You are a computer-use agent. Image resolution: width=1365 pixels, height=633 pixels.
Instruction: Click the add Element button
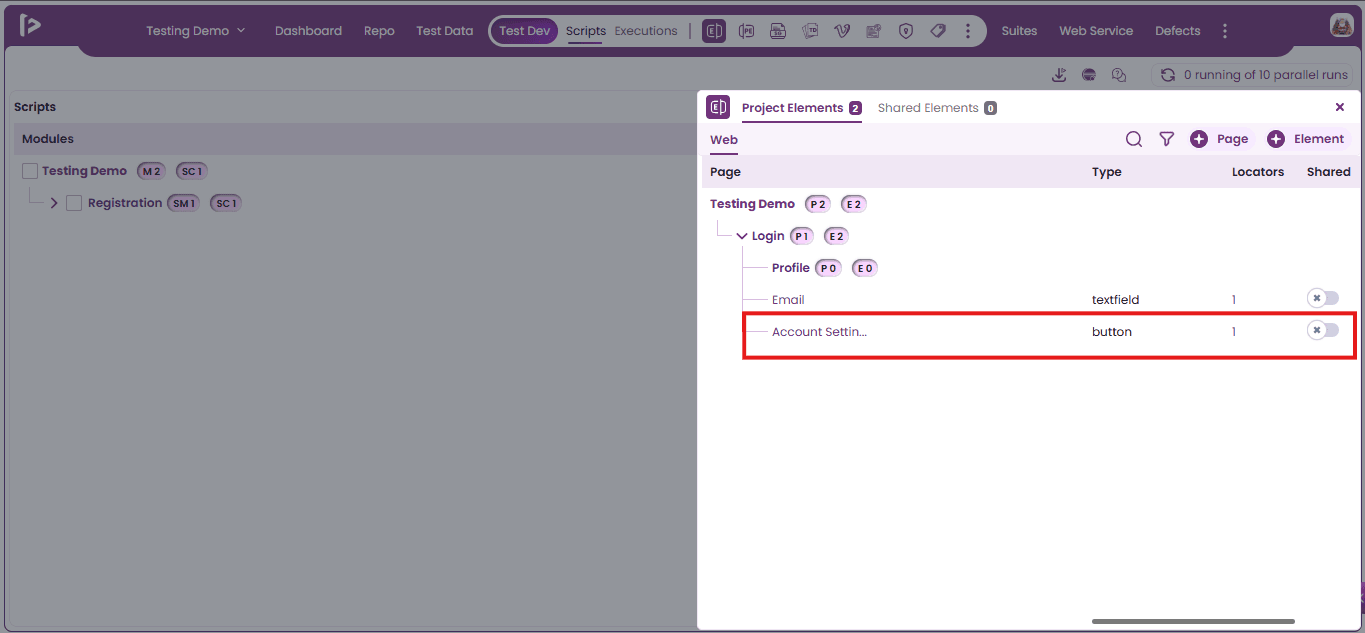1306,139
